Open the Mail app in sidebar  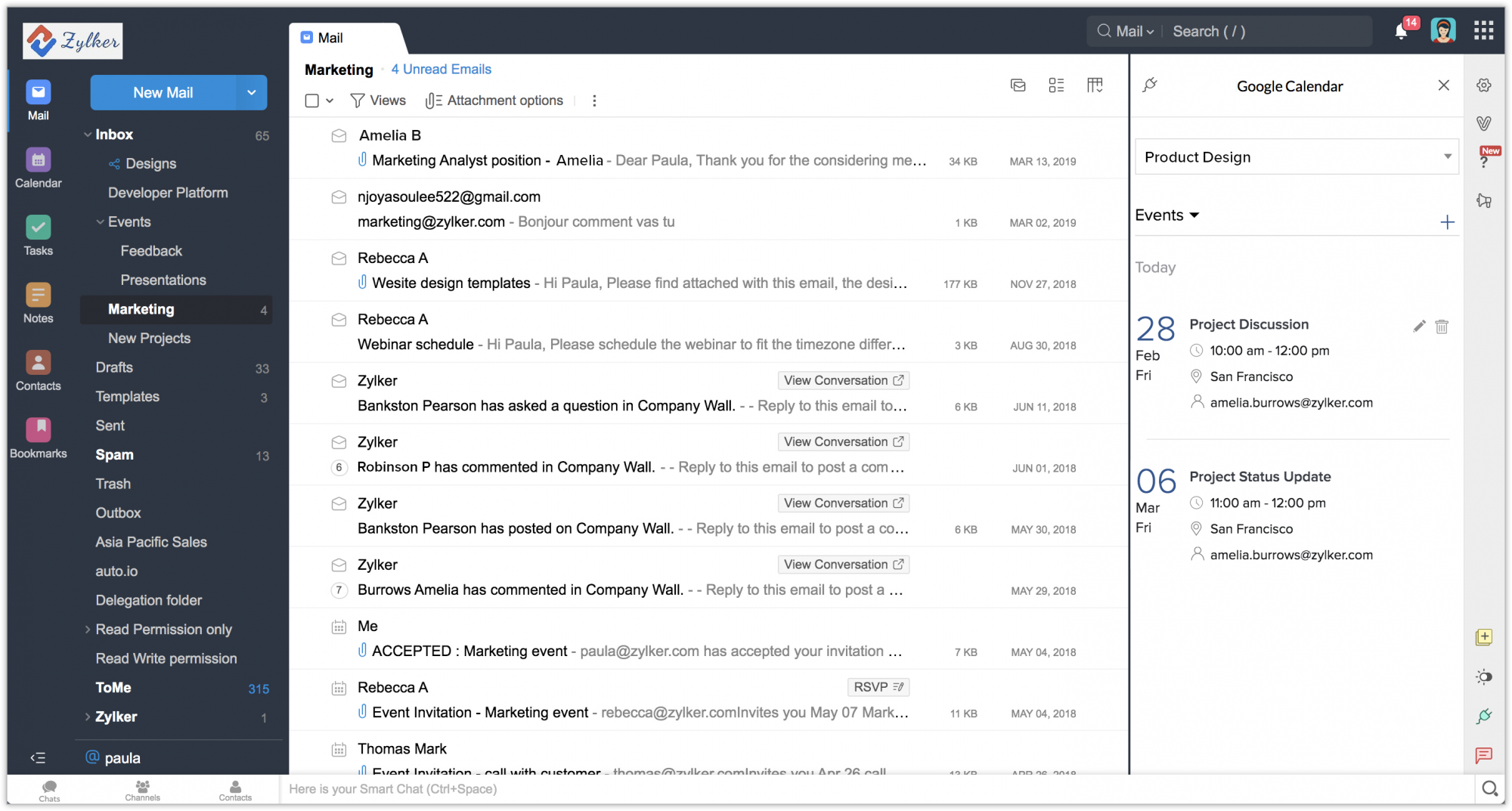point(38,100)
